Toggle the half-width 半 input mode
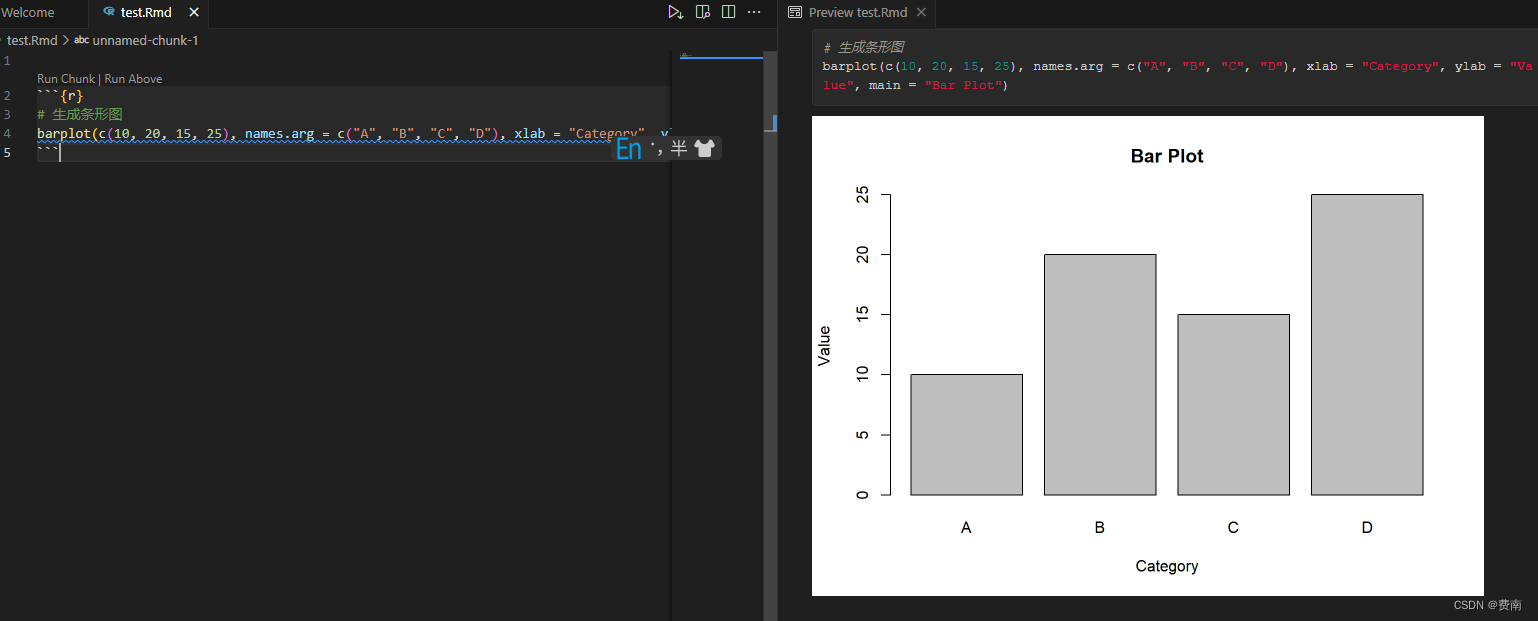Viewport: 1538px width, 621px height. click(679, 149)
